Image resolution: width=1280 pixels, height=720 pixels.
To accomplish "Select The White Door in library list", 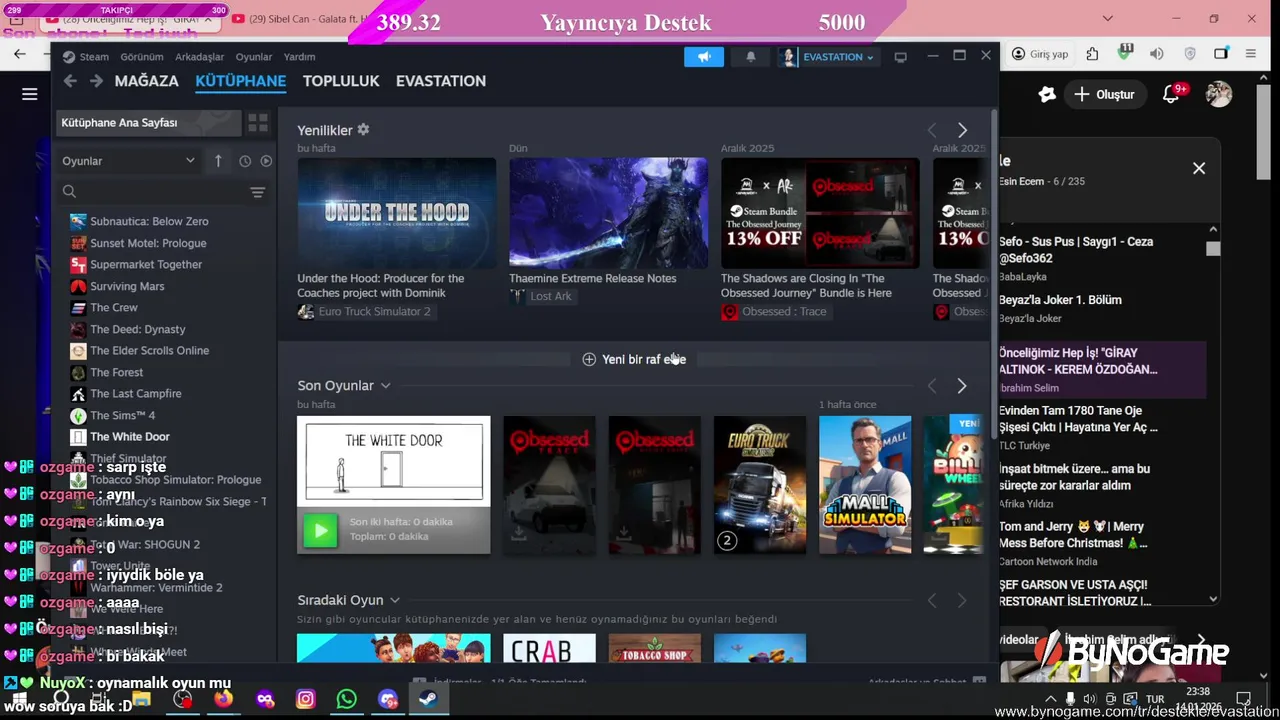I will (x=130, y=437).
